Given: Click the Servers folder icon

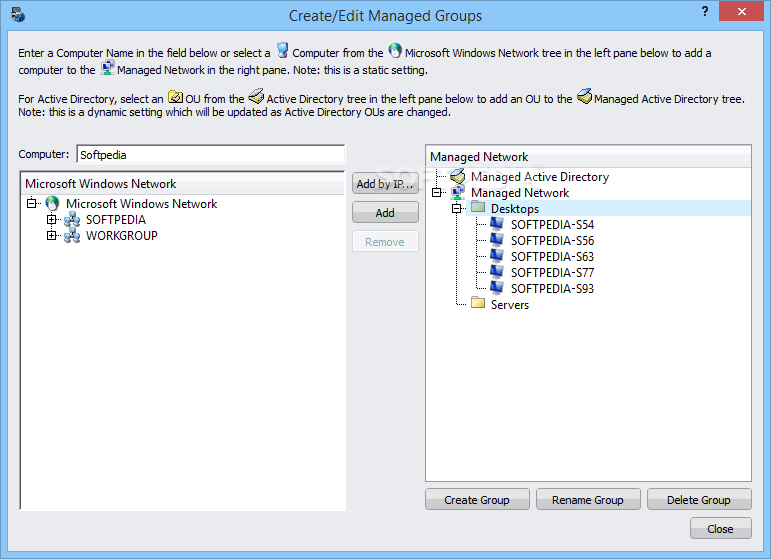Looking at the screenshot, I should coord(478,302).
